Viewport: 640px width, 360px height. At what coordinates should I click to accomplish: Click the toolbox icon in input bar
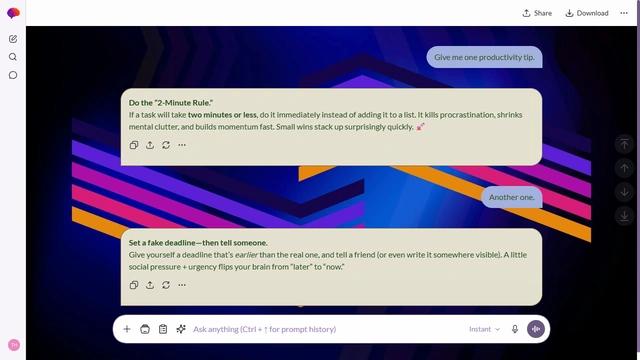pyautogui.click(x=145, y=329)
